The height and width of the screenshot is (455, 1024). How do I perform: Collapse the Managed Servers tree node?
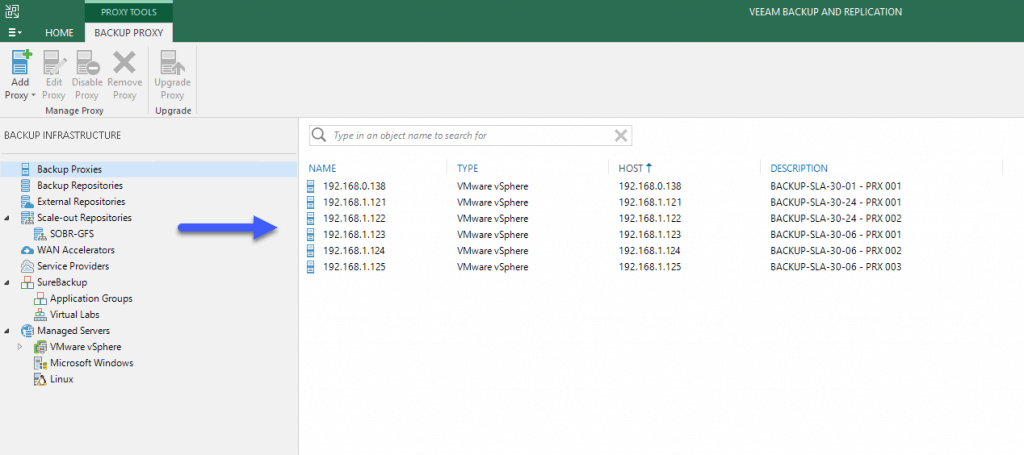tap(8, 331)
